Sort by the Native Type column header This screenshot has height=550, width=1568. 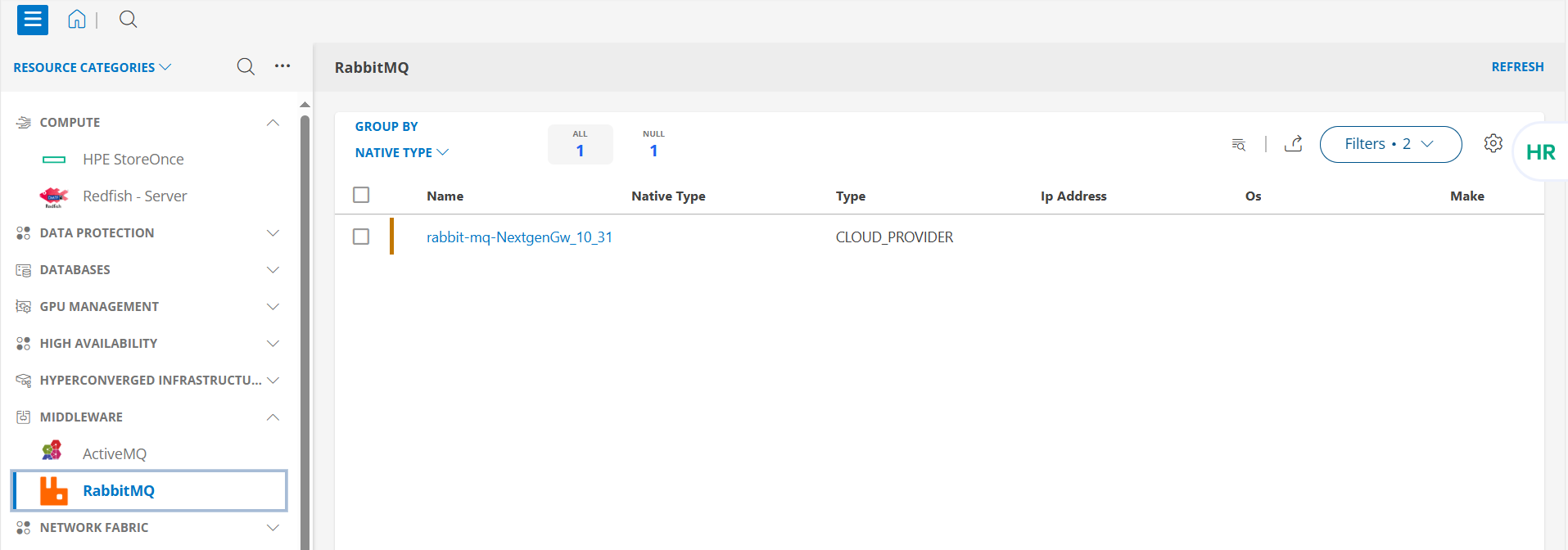(668, 196)
